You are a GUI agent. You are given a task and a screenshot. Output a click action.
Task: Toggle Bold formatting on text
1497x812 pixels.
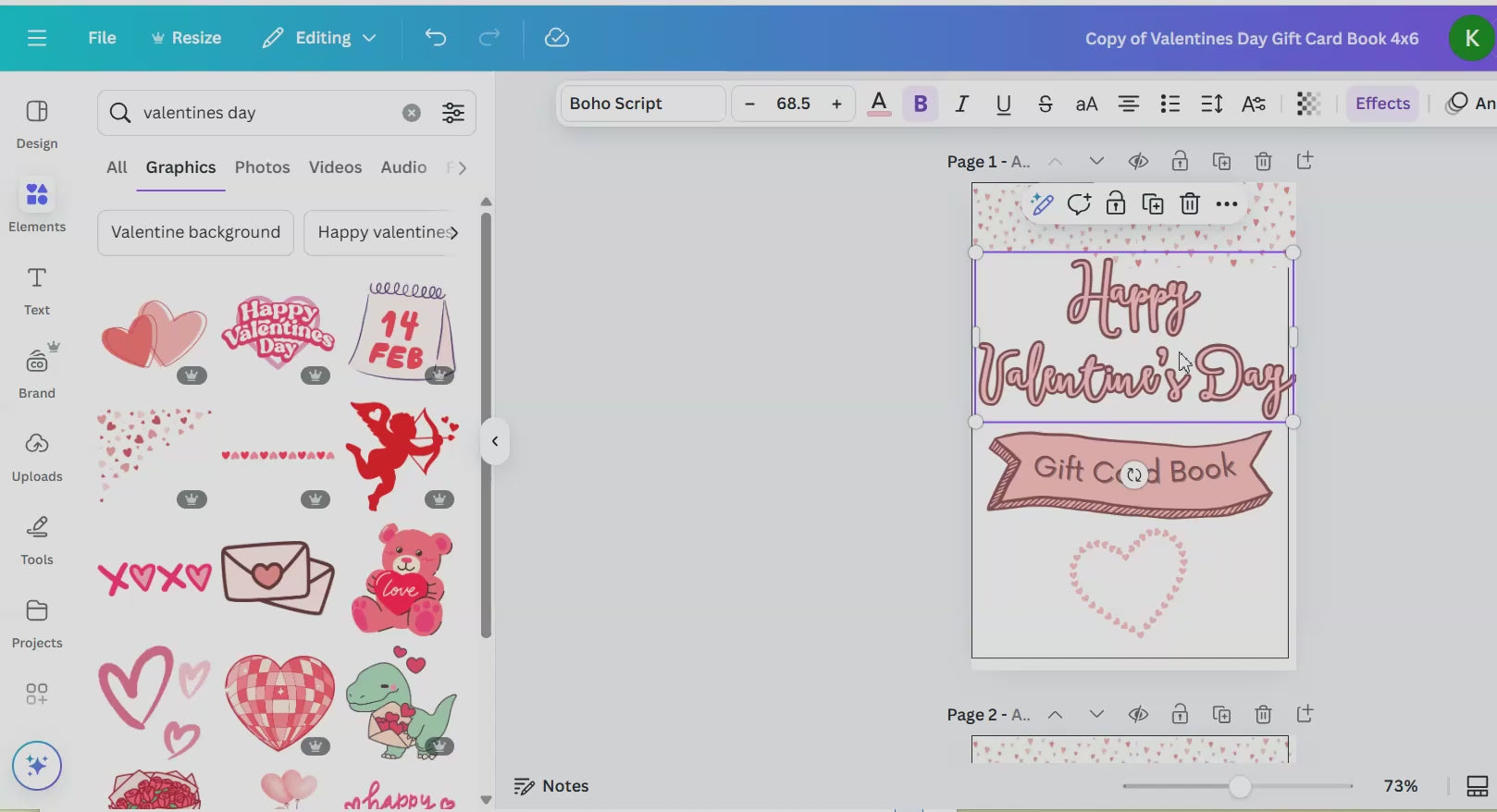pyautogui.click(x=921, y=104)
